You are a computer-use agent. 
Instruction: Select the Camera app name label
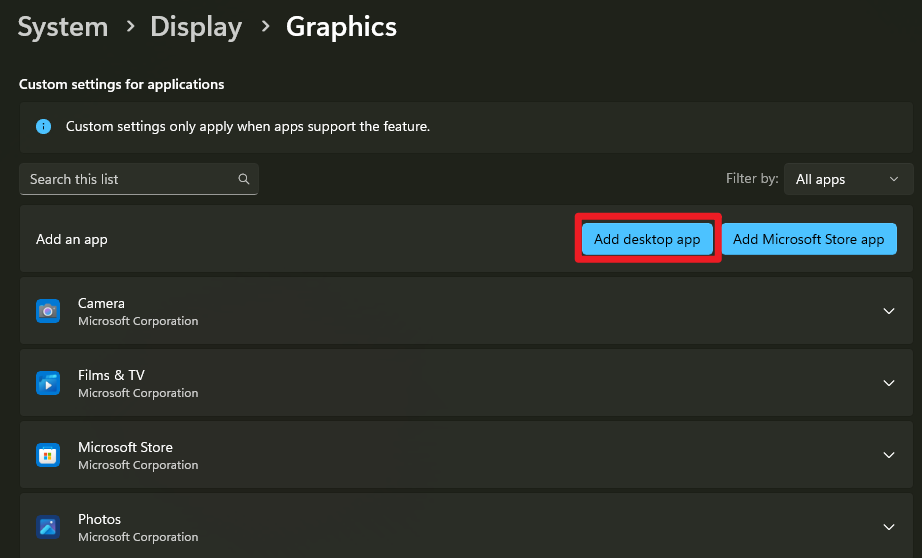101,303
